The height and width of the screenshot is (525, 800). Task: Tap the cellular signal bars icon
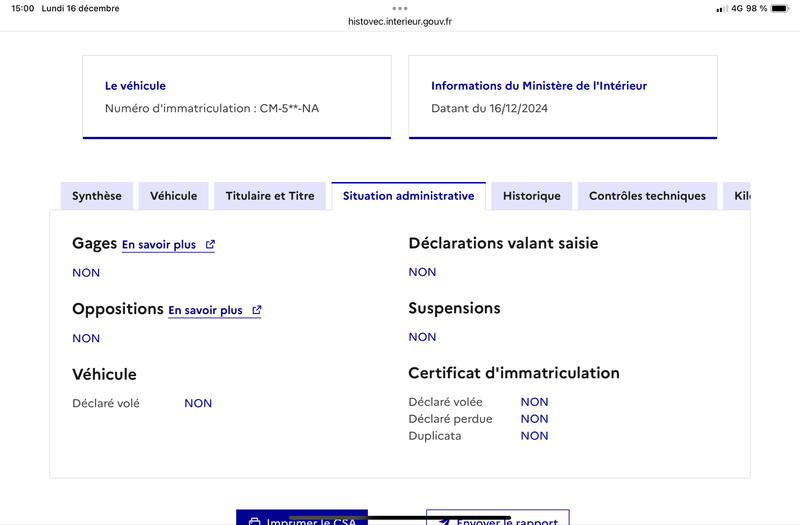(721, 9)
